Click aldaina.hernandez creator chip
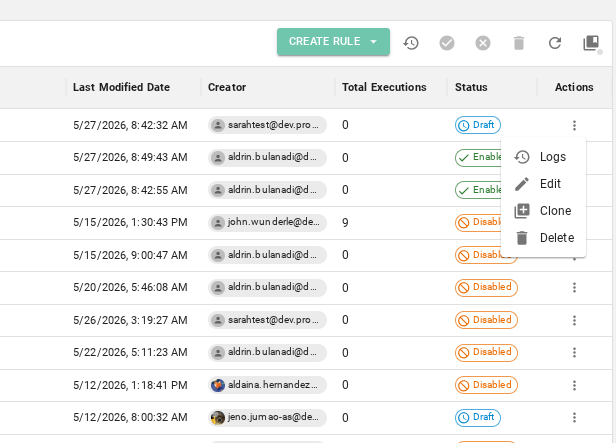Viewport: 616px width, 443px height. pyautogui.click(x=268, y=385)
